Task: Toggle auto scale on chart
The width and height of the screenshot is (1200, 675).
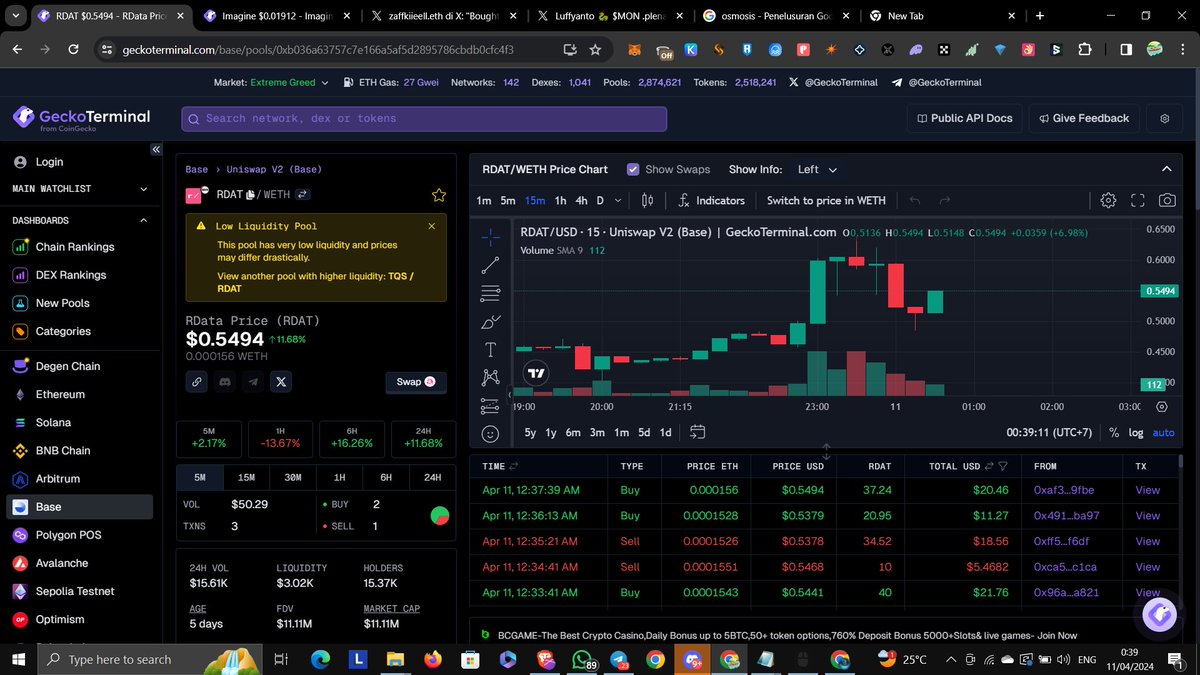Action: pyautogui.click(x=1164, y=432)
